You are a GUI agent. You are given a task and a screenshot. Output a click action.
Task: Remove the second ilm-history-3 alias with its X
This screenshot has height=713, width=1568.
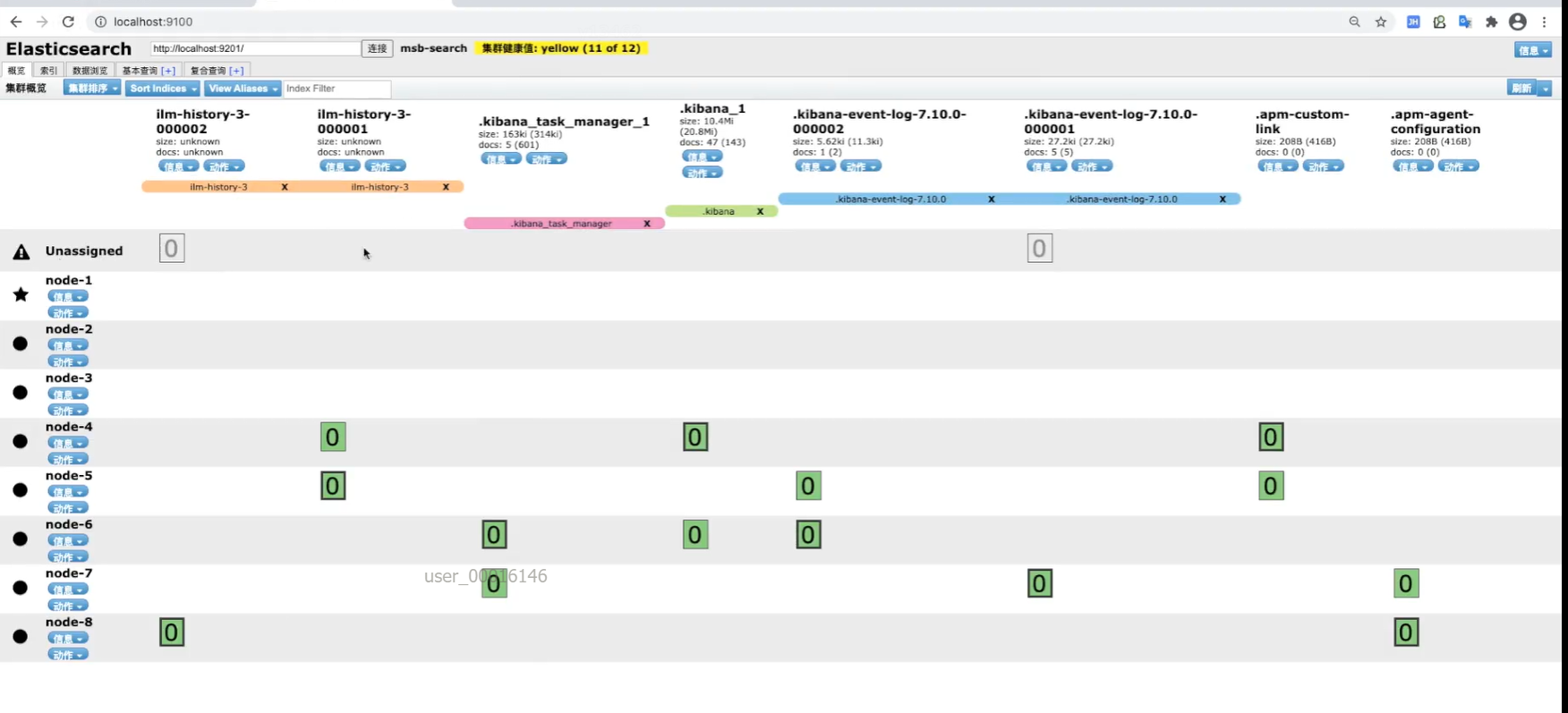(x=446, y=187)
